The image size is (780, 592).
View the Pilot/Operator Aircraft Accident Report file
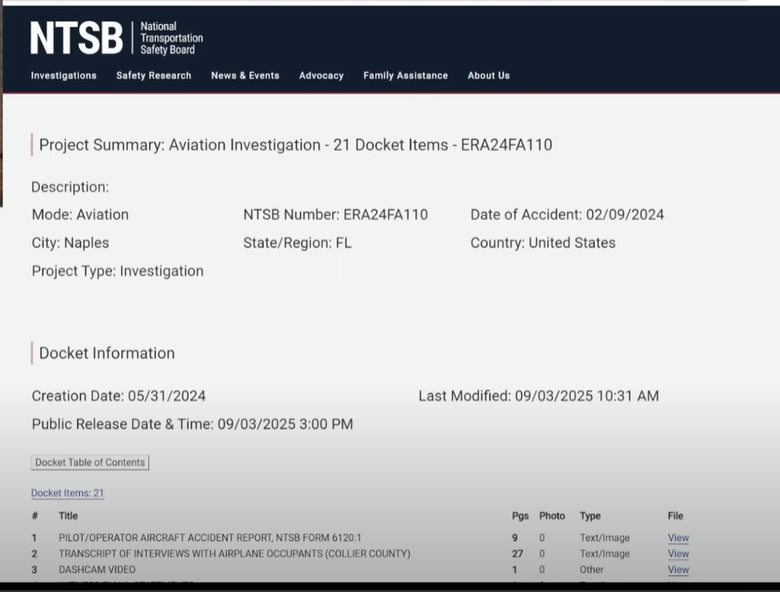(678, 538)
